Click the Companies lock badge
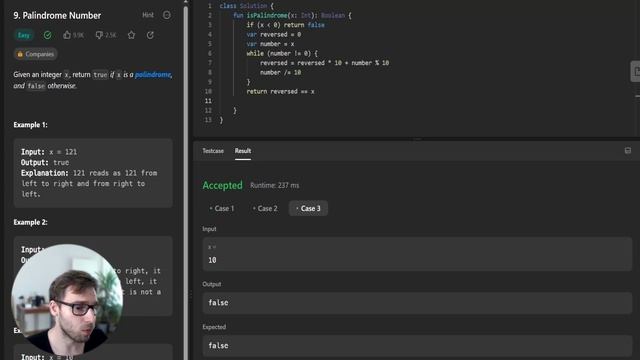Screen dimensions: 640x360 pyautogui.click(x=36, y=54)
